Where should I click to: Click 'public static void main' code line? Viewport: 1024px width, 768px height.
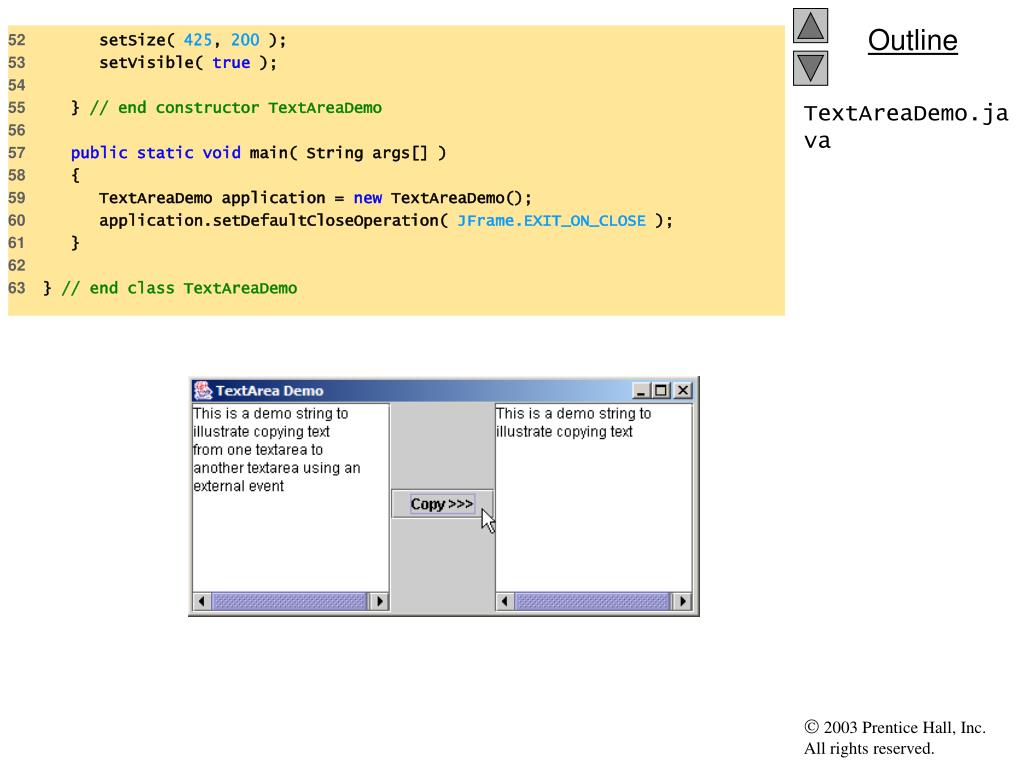click(259, 153)
